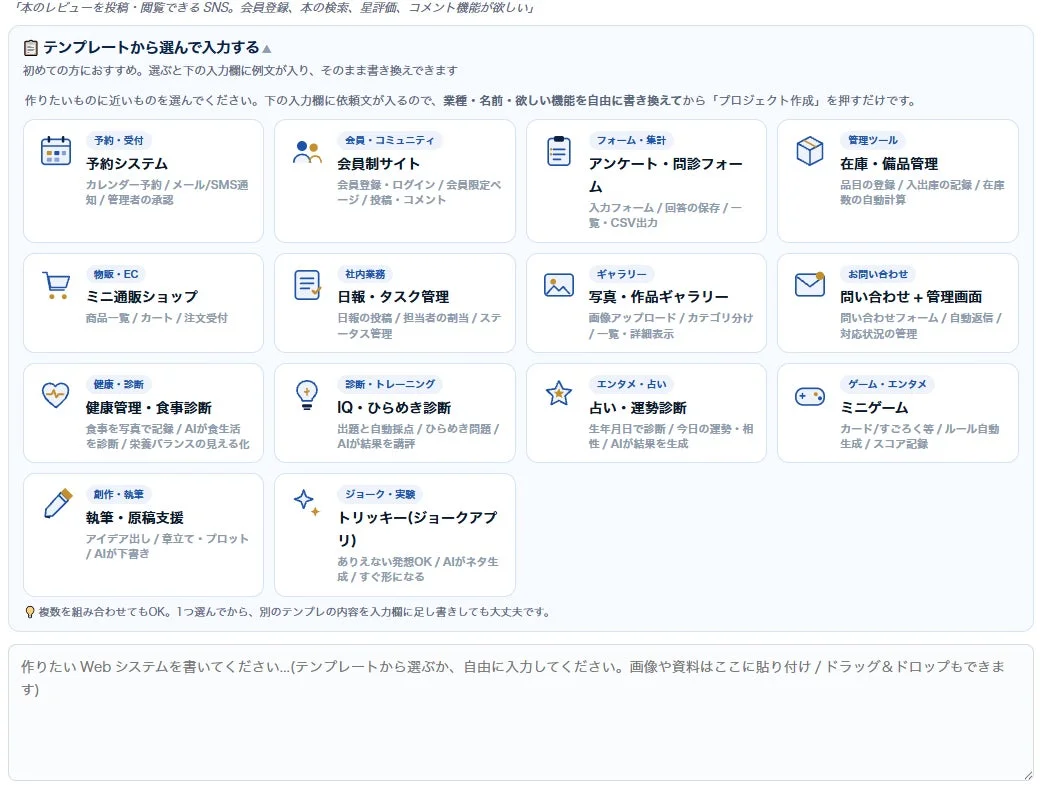Click the description 生年月日で診断 / 今日の運勢
This screenshot has height=792, width=1046.
(671, 436)
